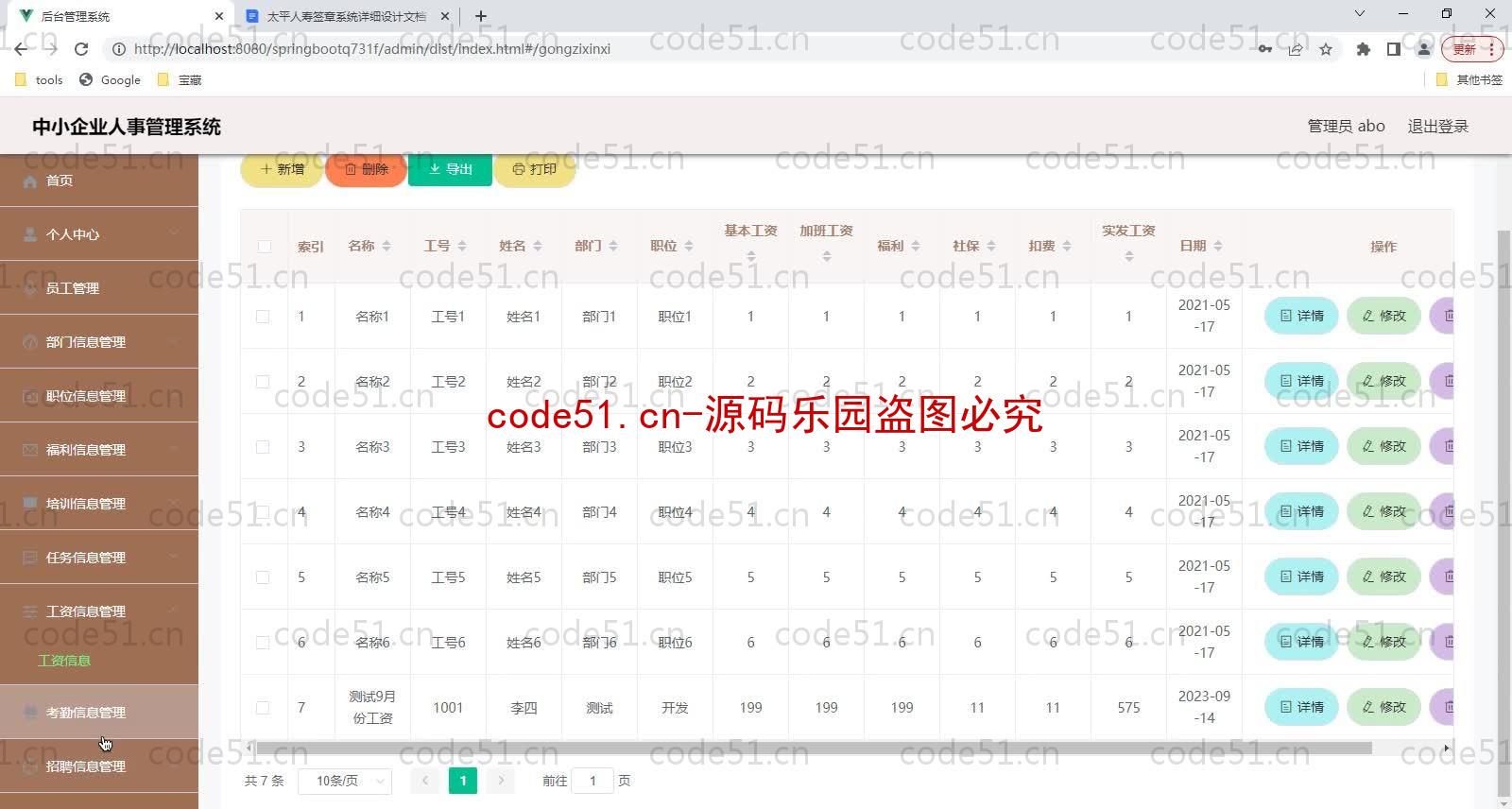The height and width of the screenshot is (809, 1512).
Task: Click the 导出 export button
Action: (450, 169)
